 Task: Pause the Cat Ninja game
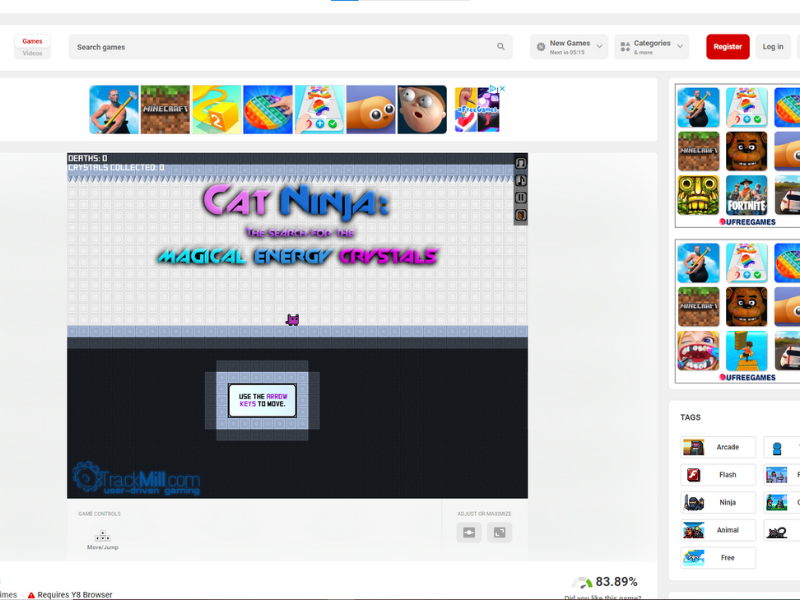coord(520,197)
